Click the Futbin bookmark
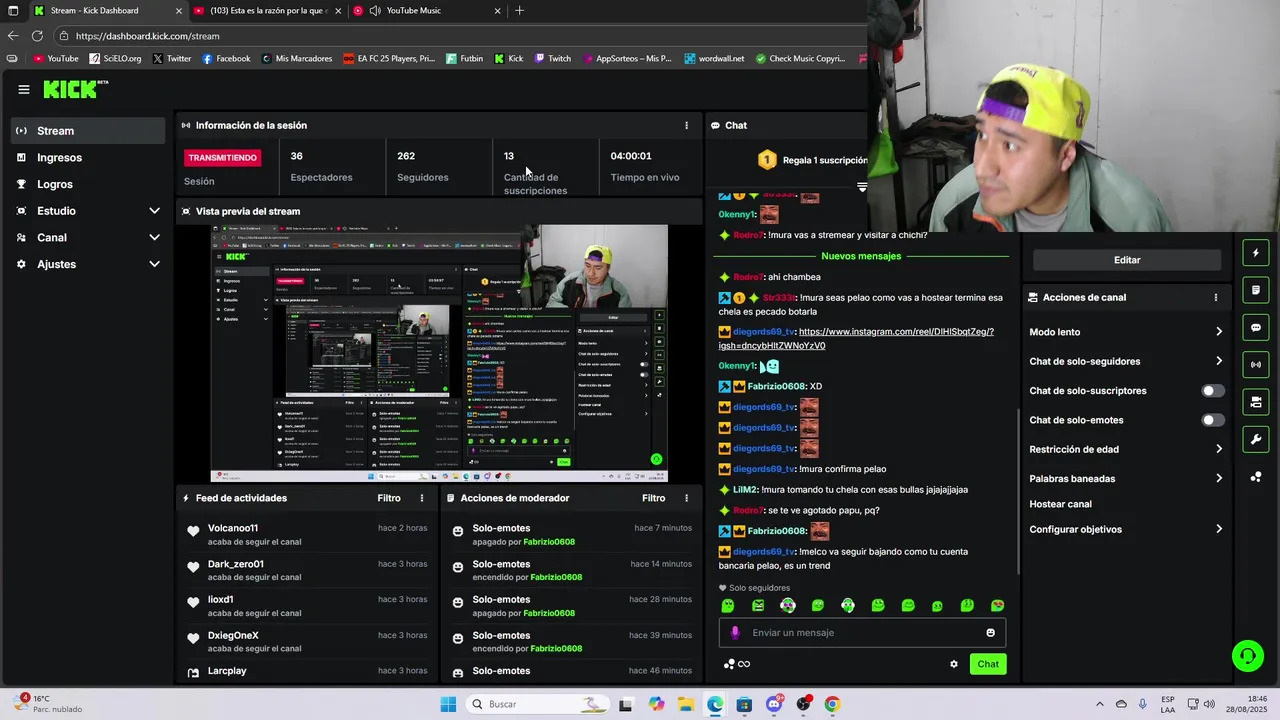 pyautogui.click(x=464, y=59)
